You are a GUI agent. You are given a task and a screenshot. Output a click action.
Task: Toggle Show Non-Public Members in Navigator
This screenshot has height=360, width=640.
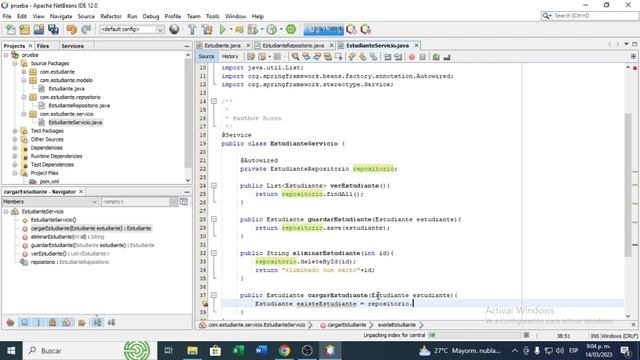pos(53,322)
